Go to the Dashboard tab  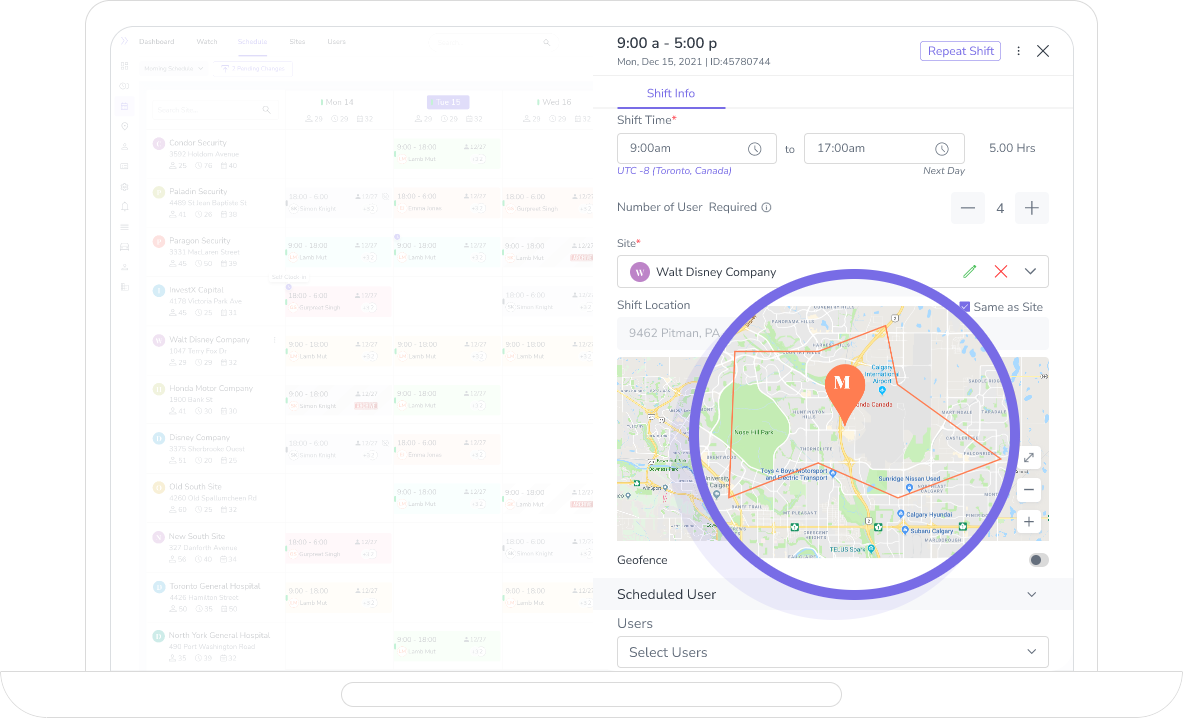point(156,42)
